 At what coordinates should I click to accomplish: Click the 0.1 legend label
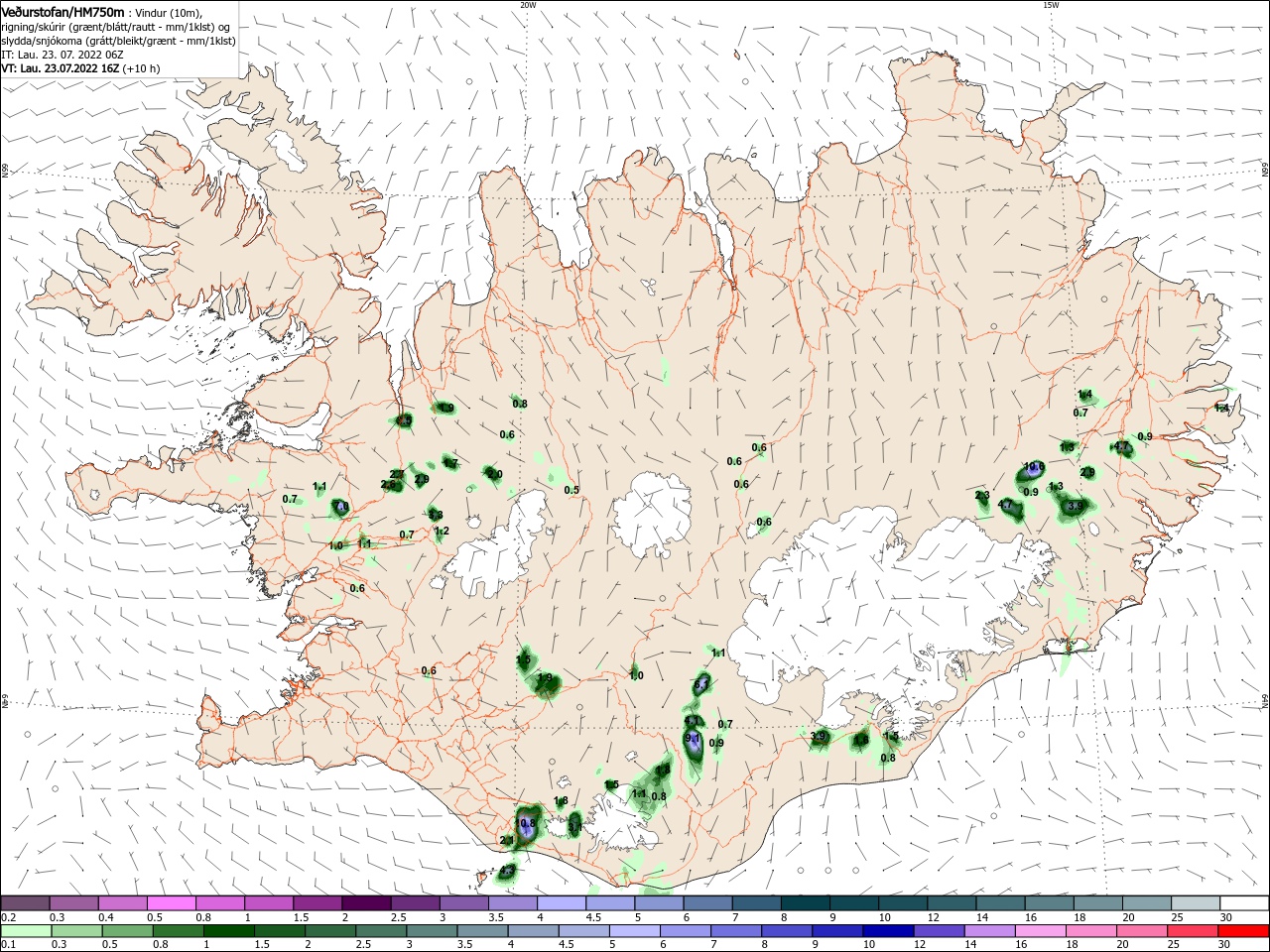point(8,945)
